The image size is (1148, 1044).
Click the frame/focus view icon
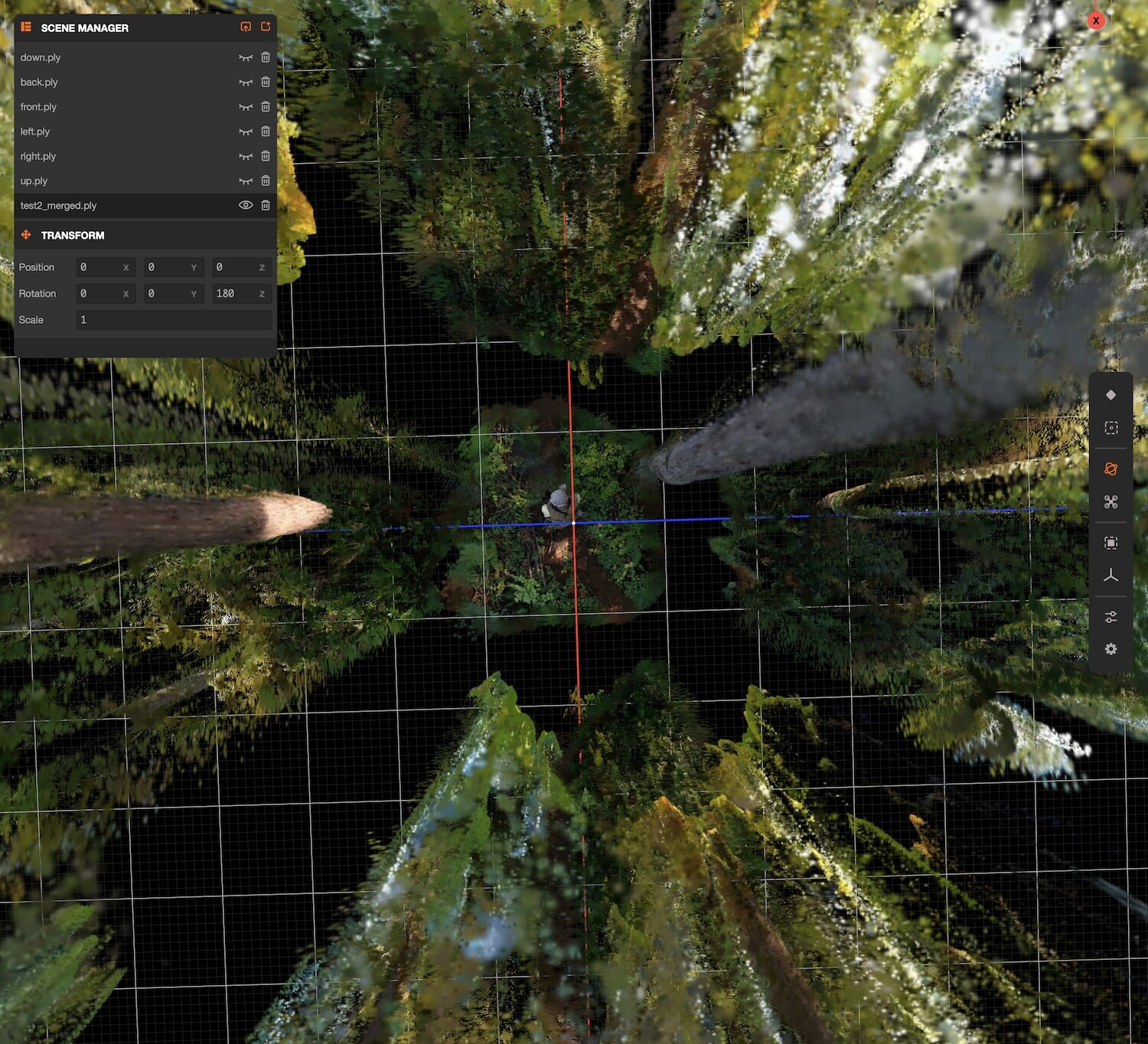pyautogui.click(x=1111, y=429)
